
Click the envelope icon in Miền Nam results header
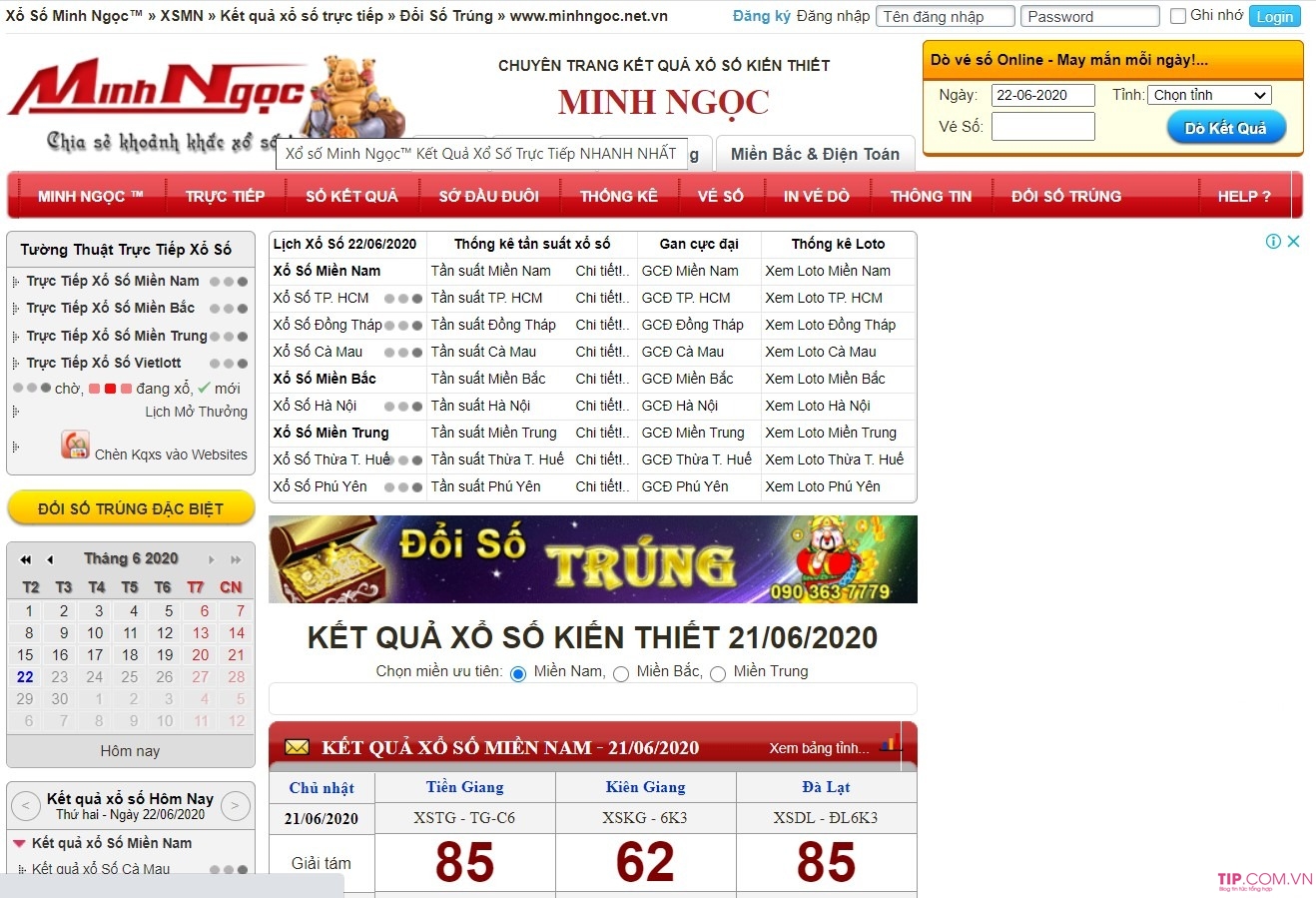tap(297, 747)
